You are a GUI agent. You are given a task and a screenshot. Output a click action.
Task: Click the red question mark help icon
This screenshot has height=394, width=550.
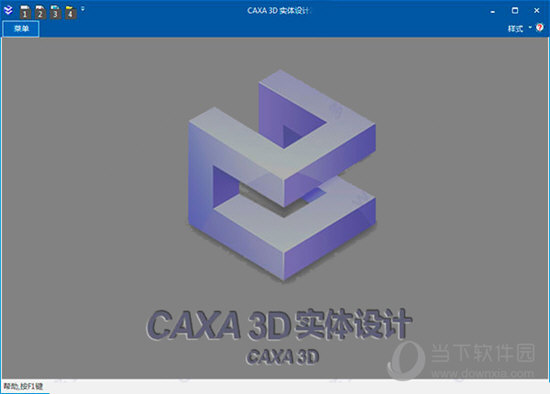pyautogui.click(x=540, y=27)
